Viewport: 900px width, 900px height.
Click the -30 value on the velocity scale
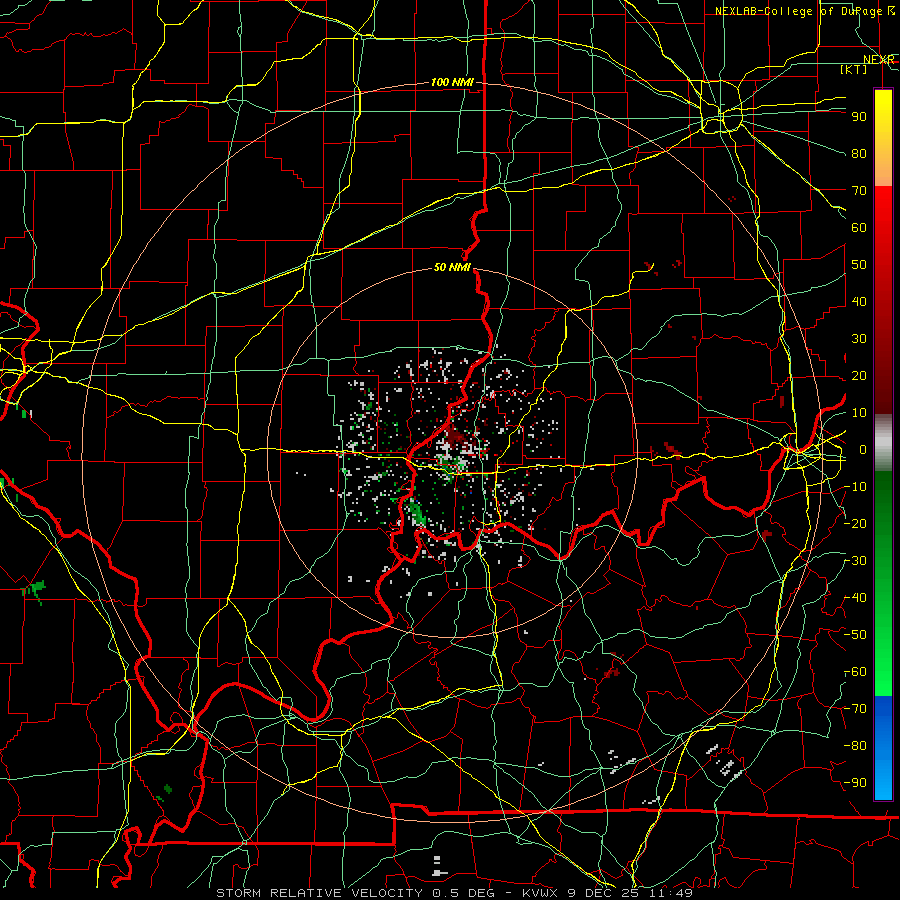(856, 561)
